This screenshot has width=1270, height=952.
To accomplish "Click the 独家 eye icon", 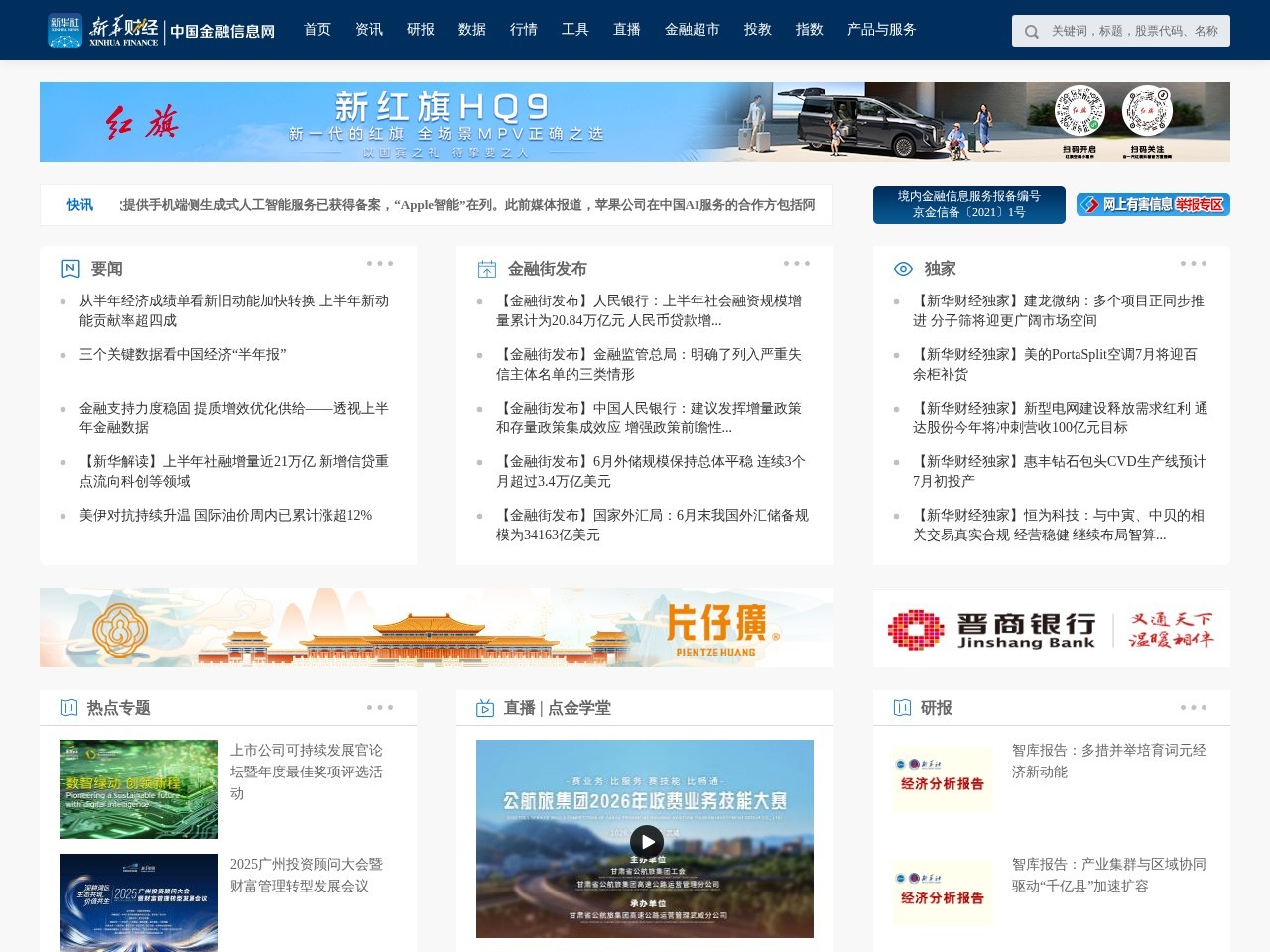I will click(903, 269).
